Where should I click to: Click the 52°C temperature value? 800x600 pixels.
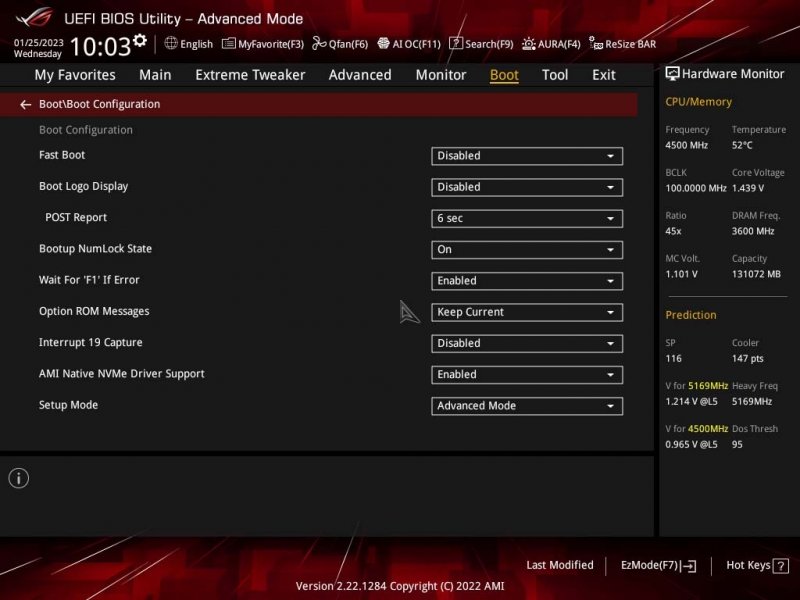[x=742, y=145]
